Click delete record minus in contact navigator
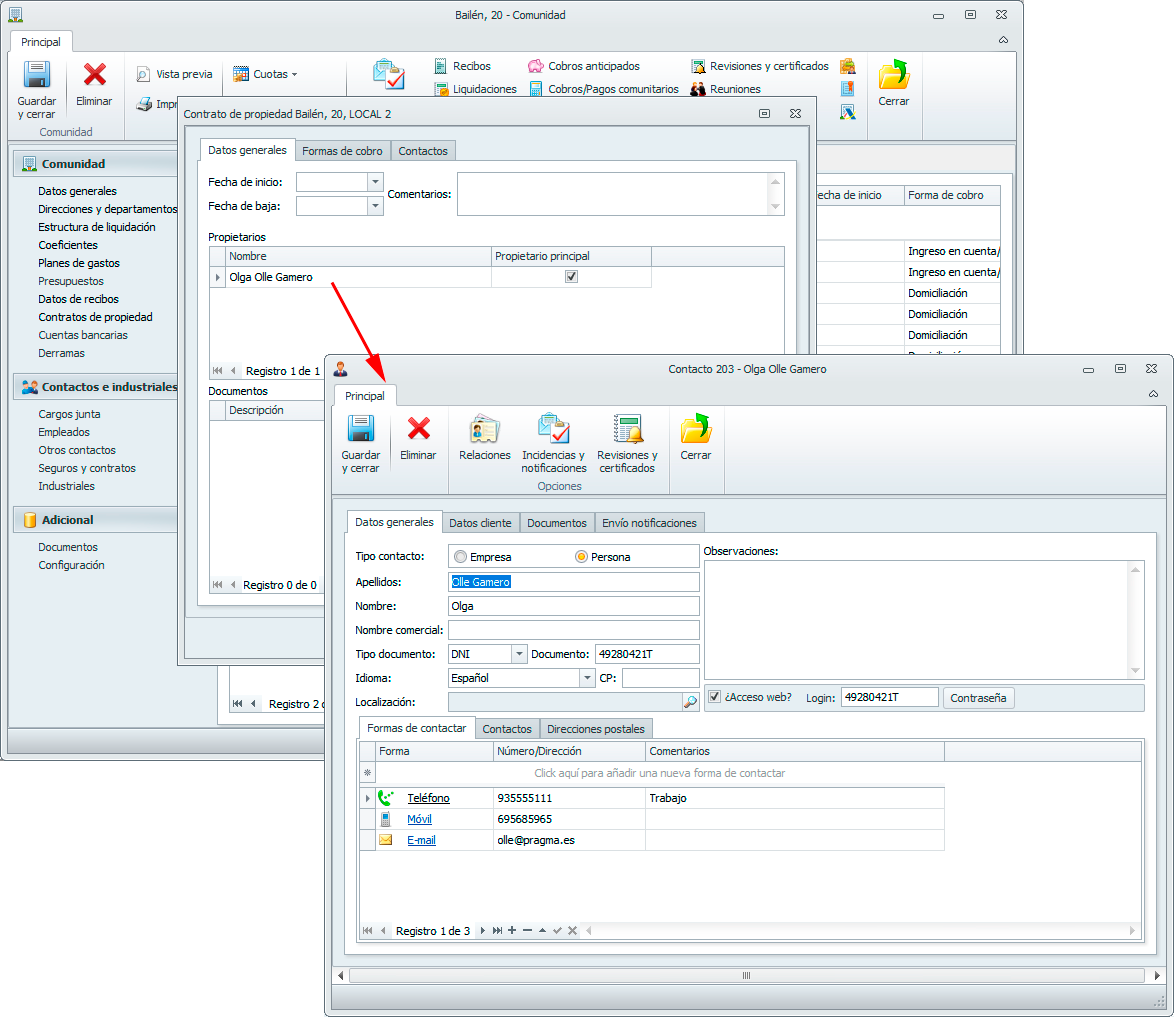 527,930
